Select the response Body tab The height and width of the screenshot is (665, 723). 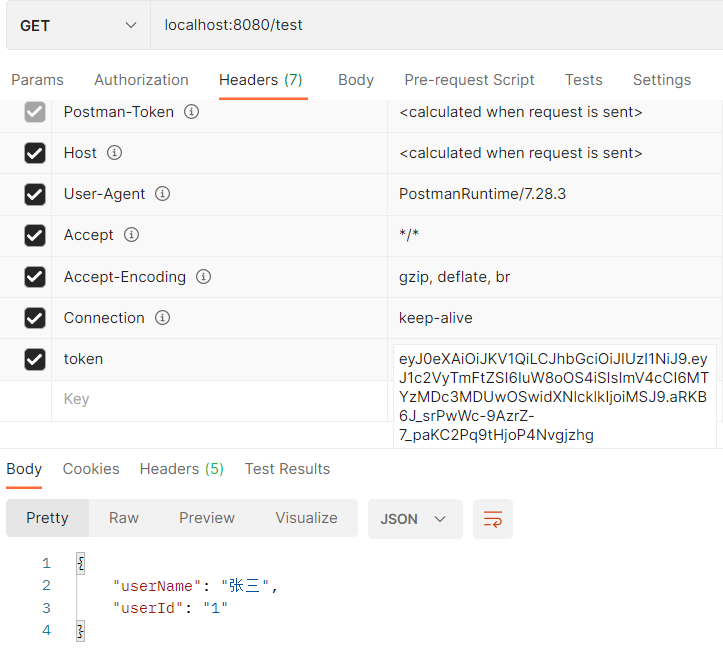click(24, 469)
